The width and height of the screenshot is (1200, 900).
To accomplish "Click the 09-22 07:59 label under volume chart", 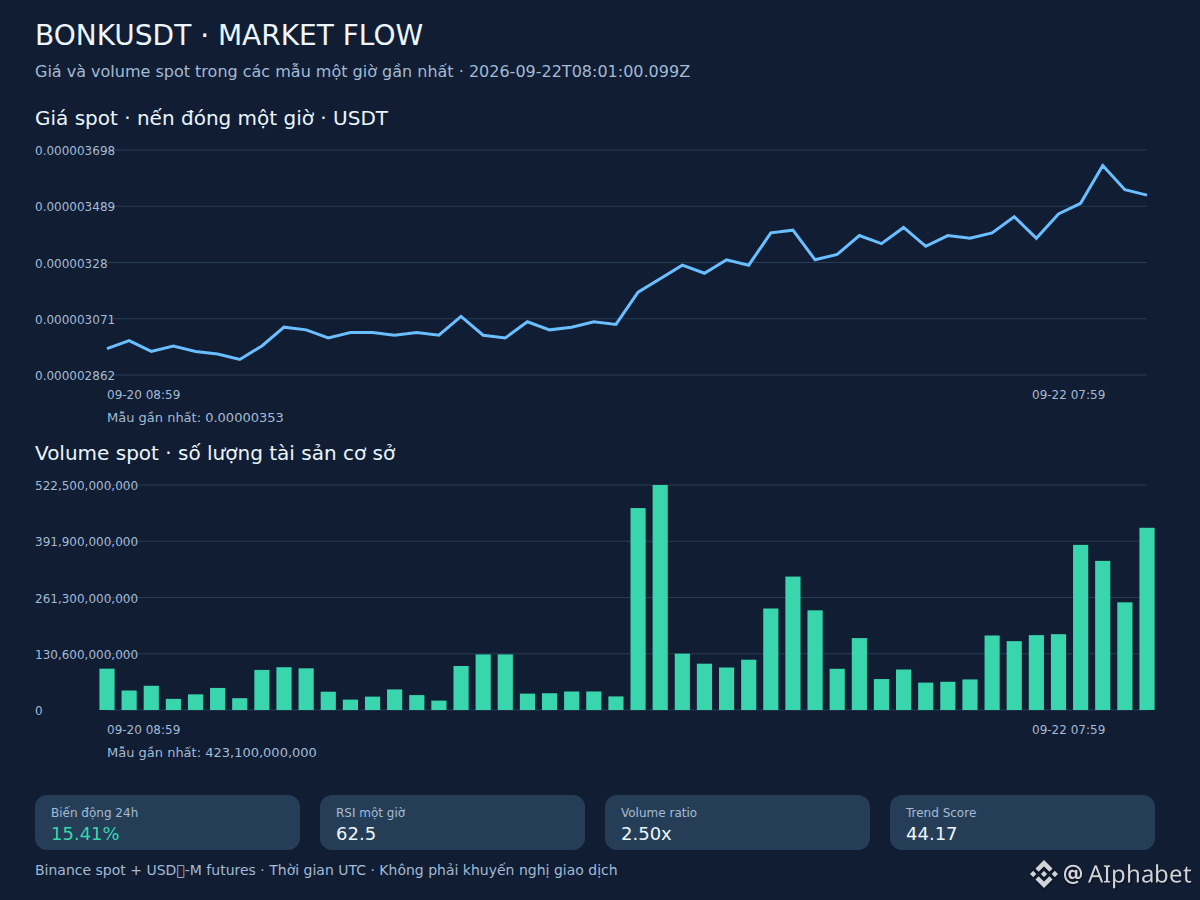I will pos(1069,730).
